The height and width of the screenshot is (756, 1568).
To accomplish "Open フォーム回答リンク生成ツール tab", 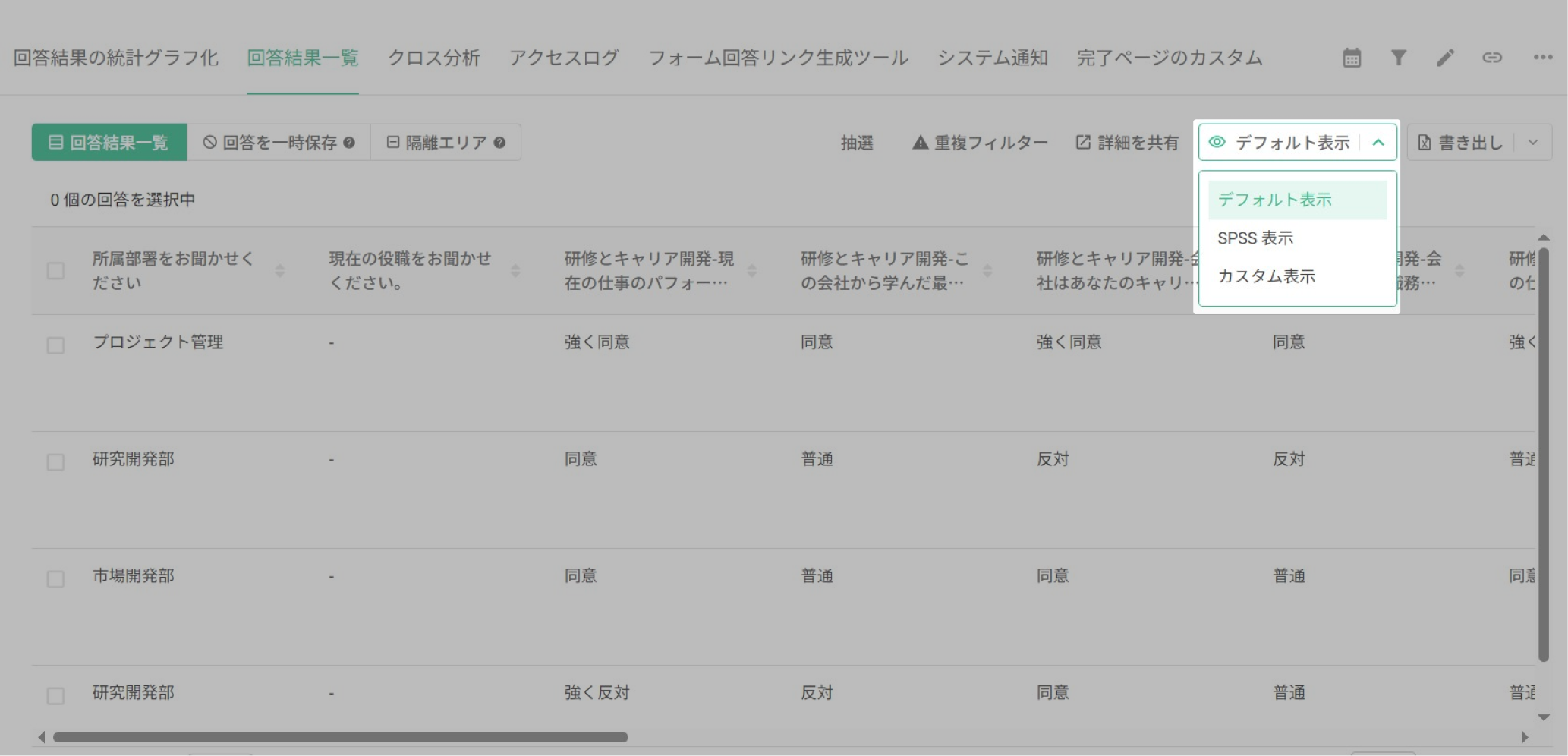I will [778, 58].
